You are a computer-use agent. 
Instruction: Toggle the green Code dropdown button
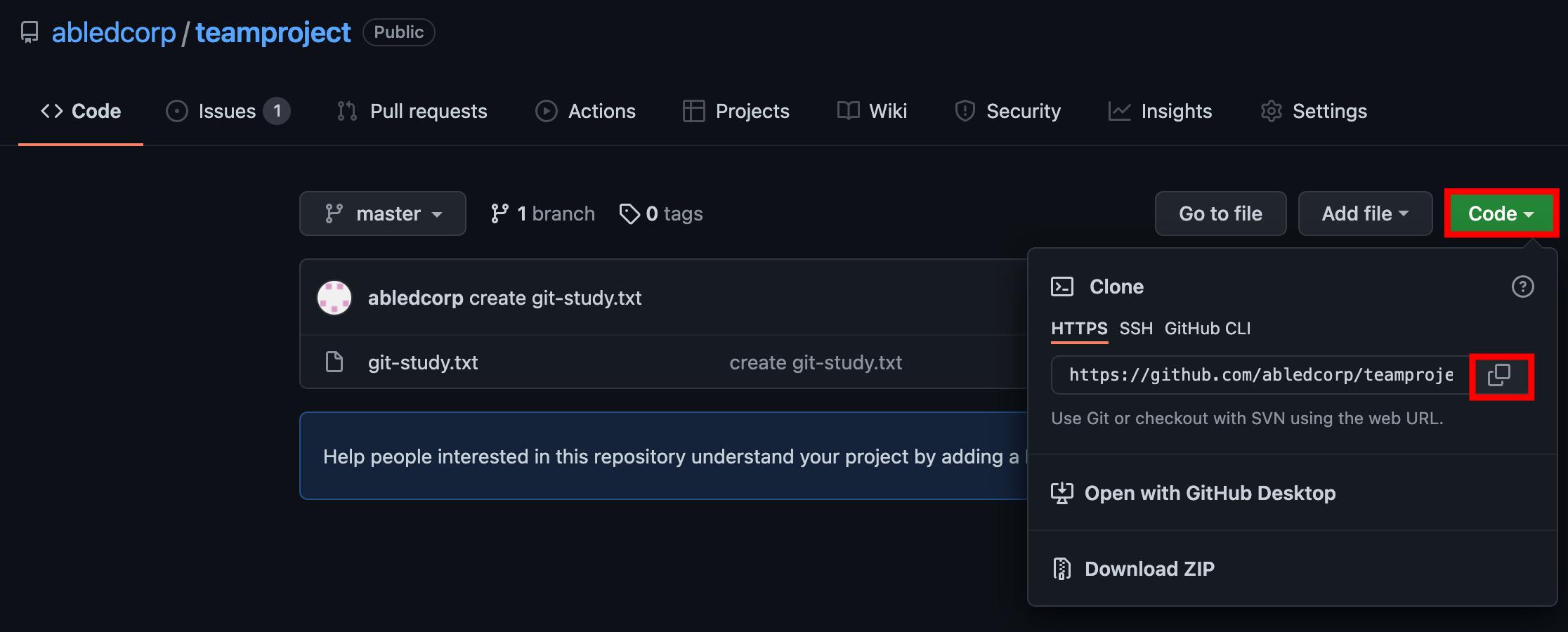click(1501, 213)
